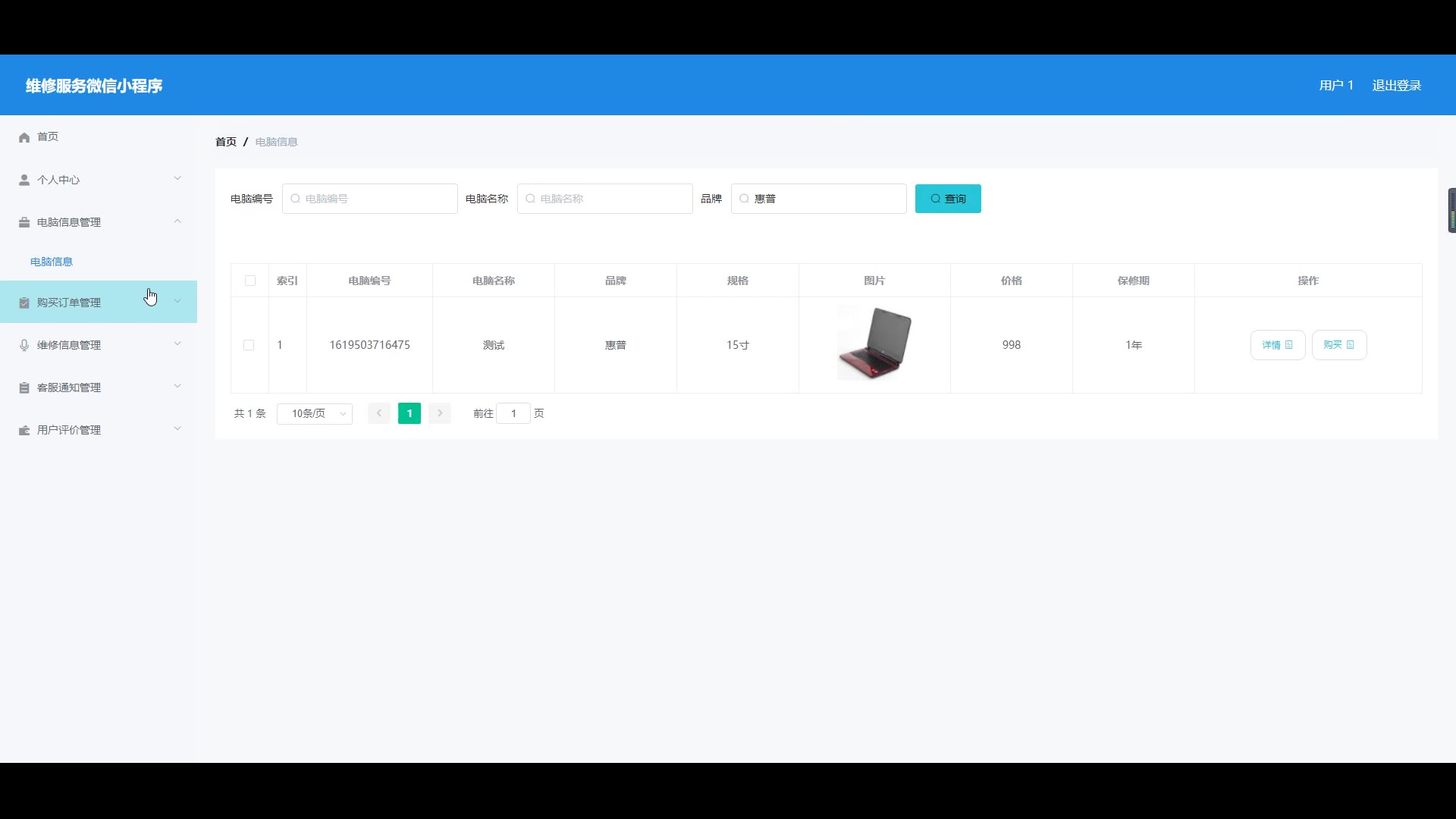The height and width of the screenshot is (819, 1456).
Task: Click the search icon in the 电脑编号 field
Action: coord(295,199)
